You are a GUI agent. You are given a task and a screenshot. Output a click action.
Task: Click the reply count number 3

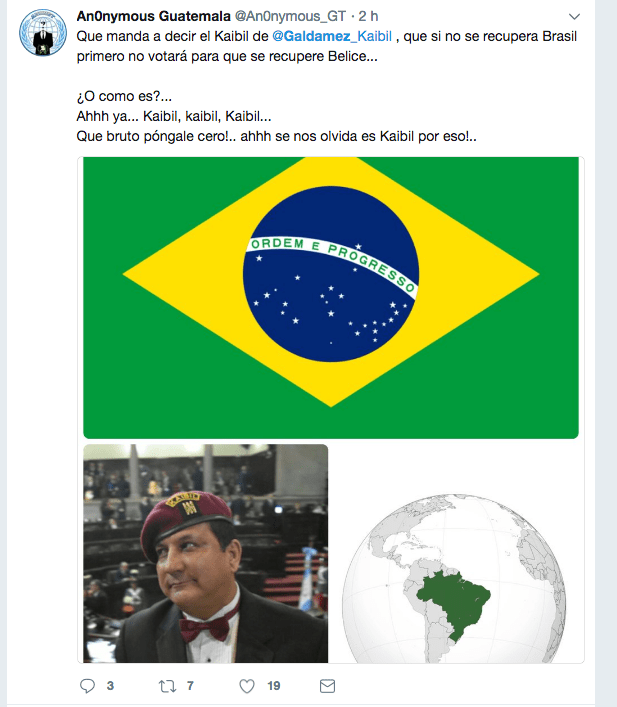point(110,686)
